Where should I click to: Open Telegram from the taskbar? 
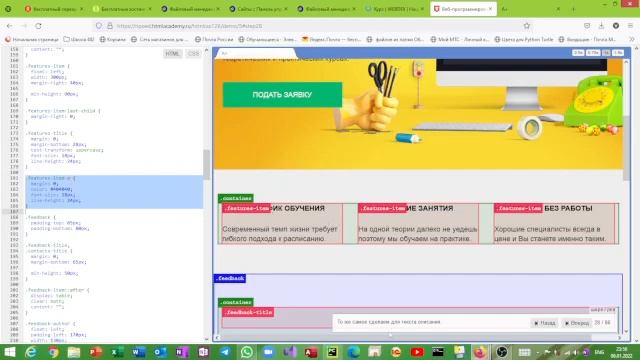point(225,352)
